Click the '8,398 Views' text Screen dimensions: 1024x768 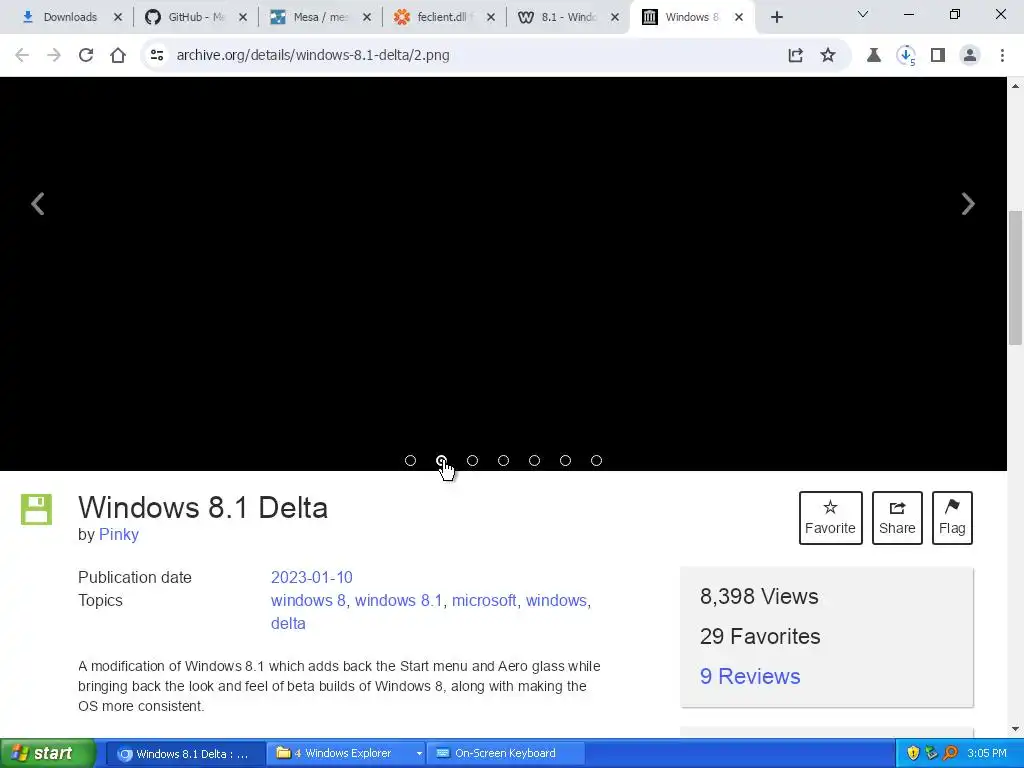pyautogui.click(x=759, y=596)
